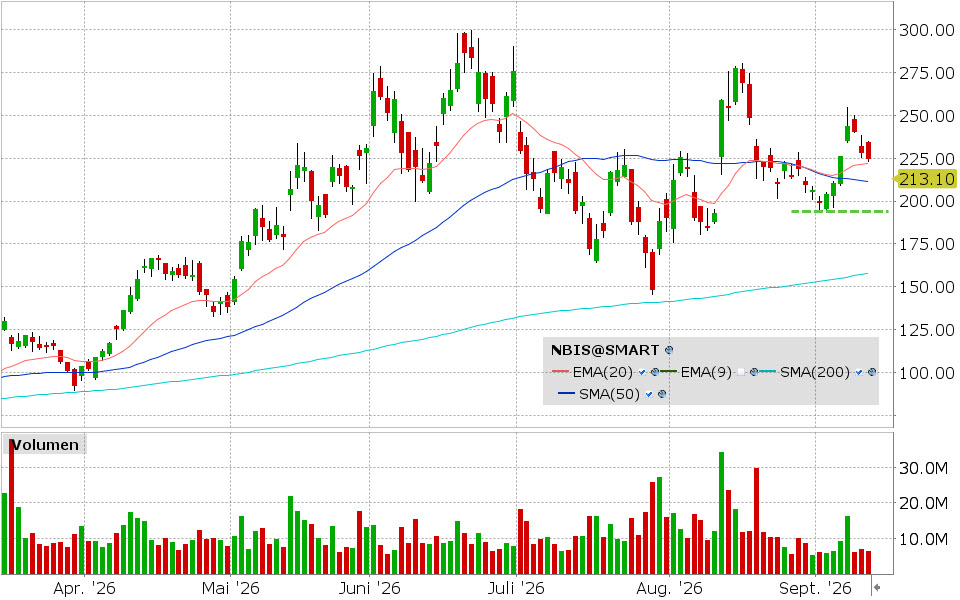Click the 10.0M volume axis label
Screen dimensions: 960x600
[922, 539]
